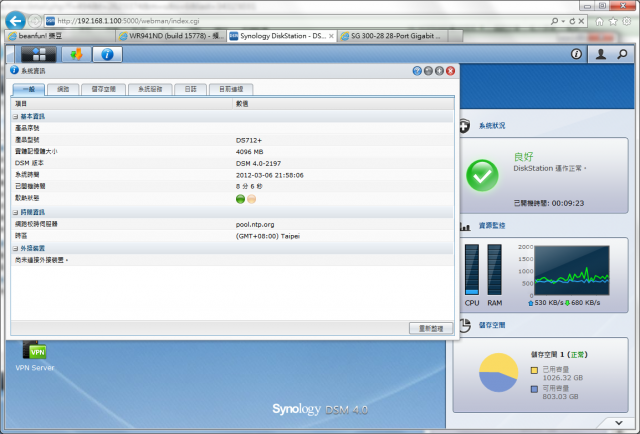Open the 系統狀況 widget link
This screenshot has width=640, height=434.
(492, 126)
